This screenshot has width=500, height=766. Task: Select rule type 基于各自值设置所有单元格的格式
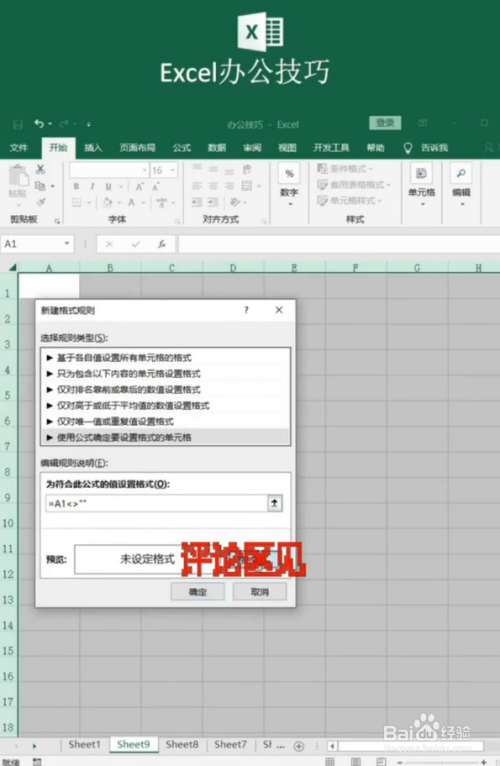coord(166,358)
